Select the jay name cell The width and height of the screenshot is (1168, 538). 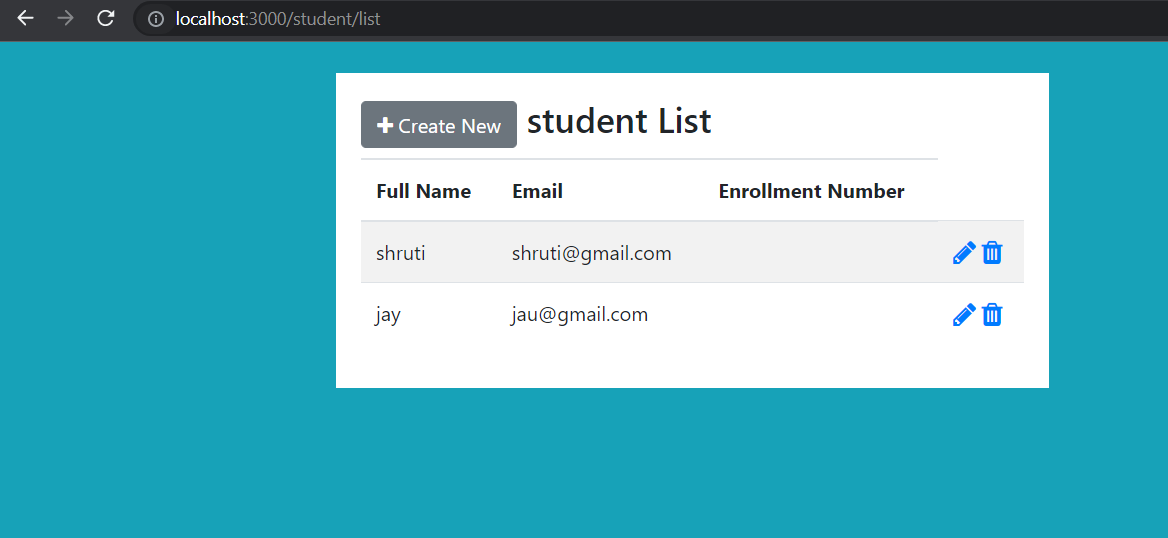pos(388,315)
